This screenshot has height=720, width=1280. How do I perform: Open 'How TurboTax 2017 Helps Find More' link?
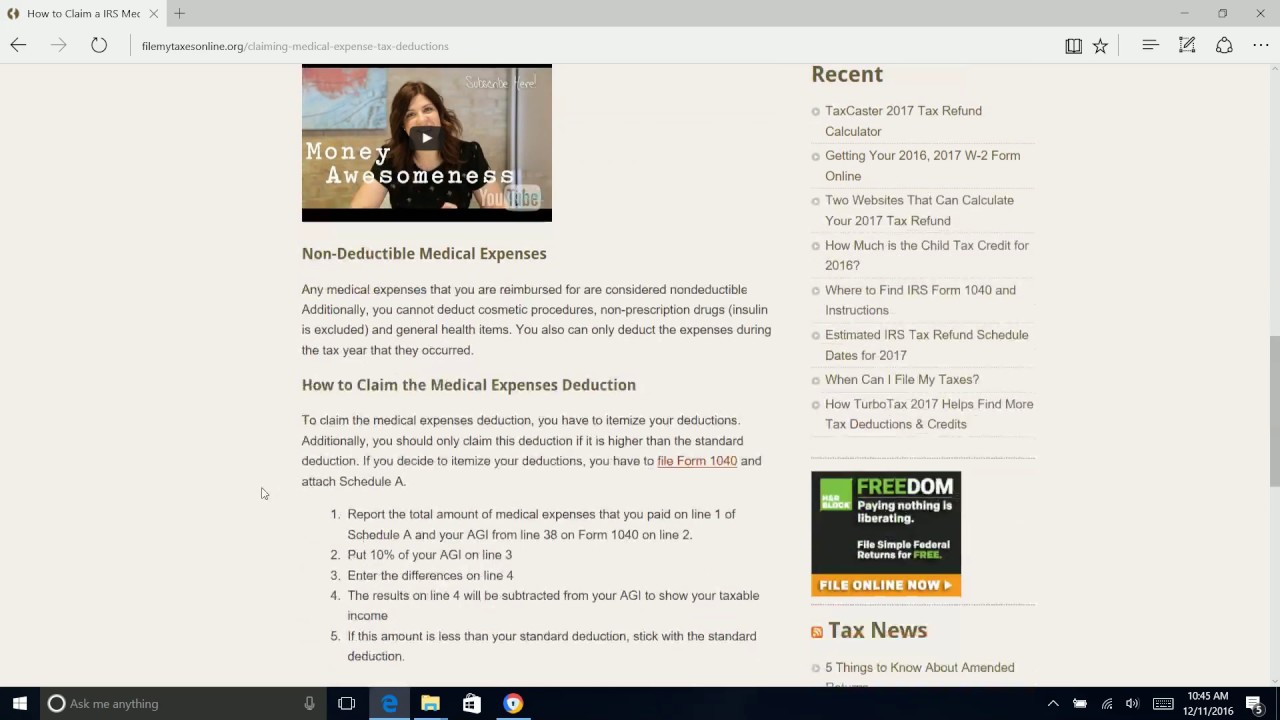click(x=929, y=414)
